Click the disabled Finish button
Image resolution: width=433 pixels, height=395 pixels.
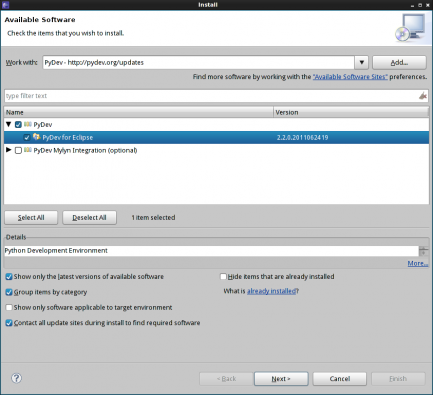[398, 379]
